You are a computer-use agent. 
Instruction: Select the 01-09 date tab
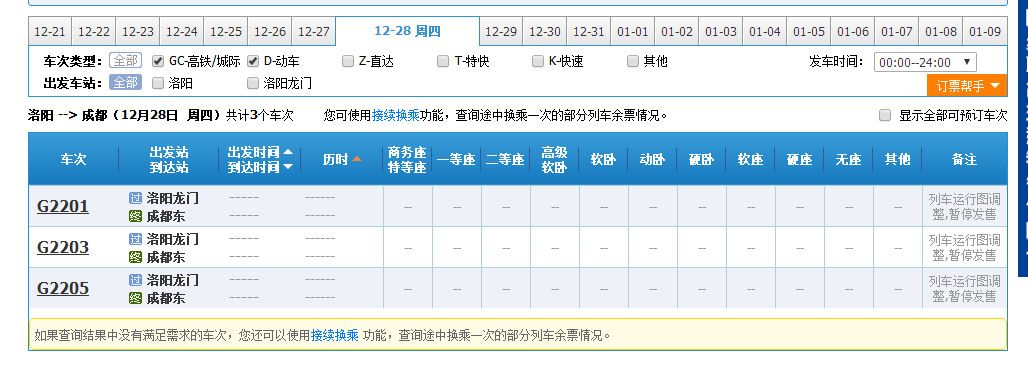point(985,31)
